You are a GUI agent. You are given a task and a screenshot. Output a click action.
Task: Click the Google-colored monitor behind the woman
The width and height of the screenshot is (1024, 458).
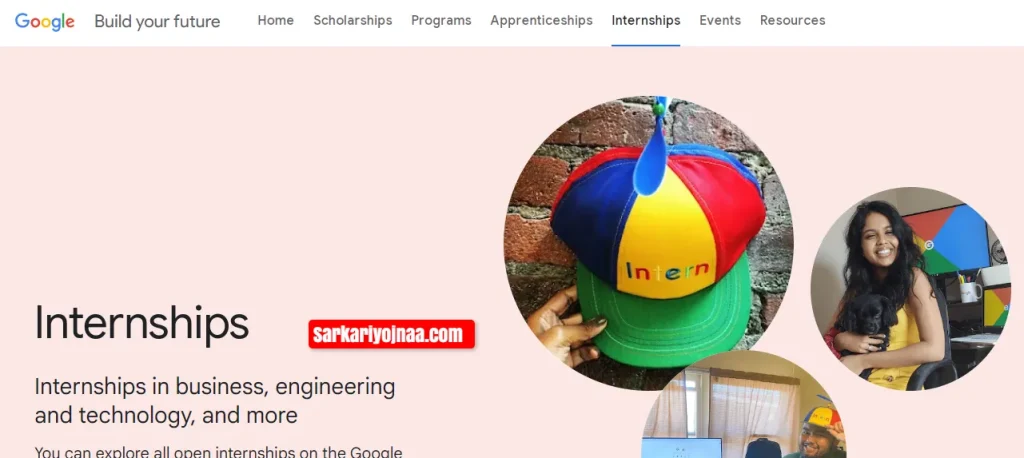point(947,238)
